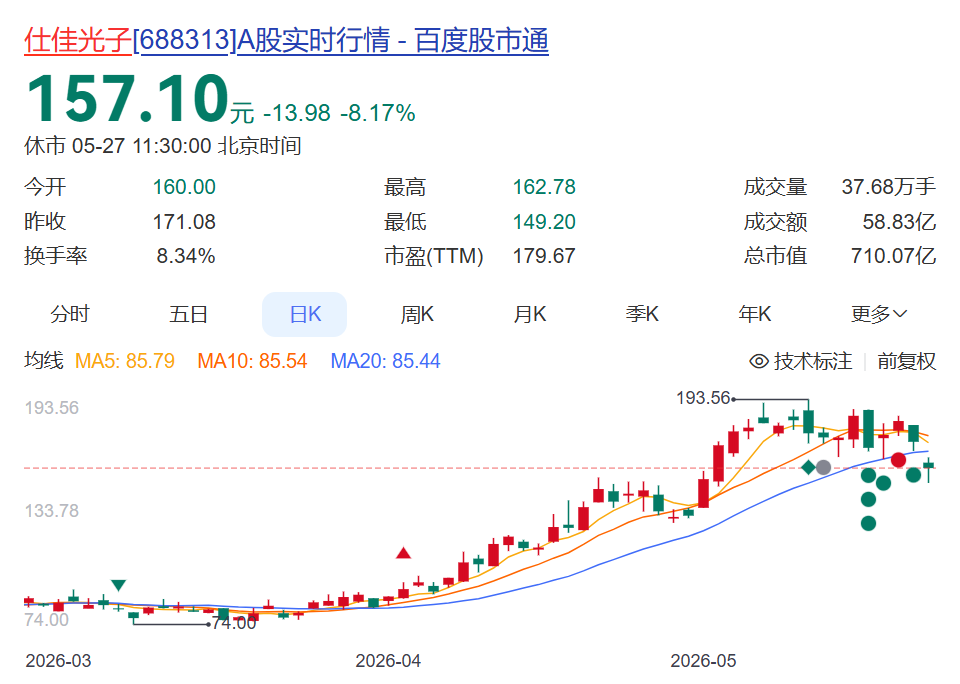Click the 昨收 value 171.08
The height and width of the screenshot is (684, 960).
(x=184, y=222)
